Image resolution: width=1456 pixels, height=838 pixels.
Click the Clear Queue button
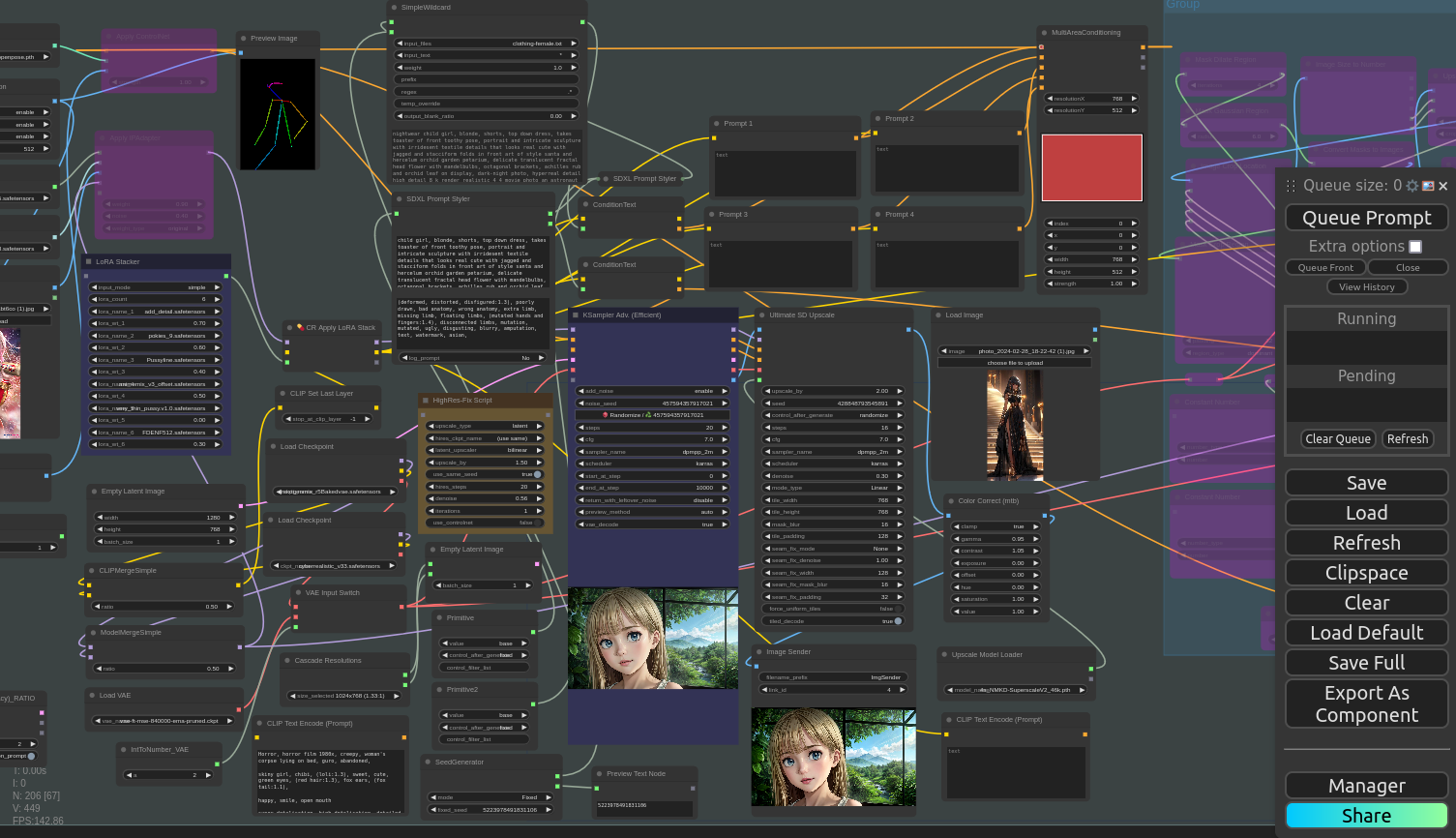coord(1337,439)
